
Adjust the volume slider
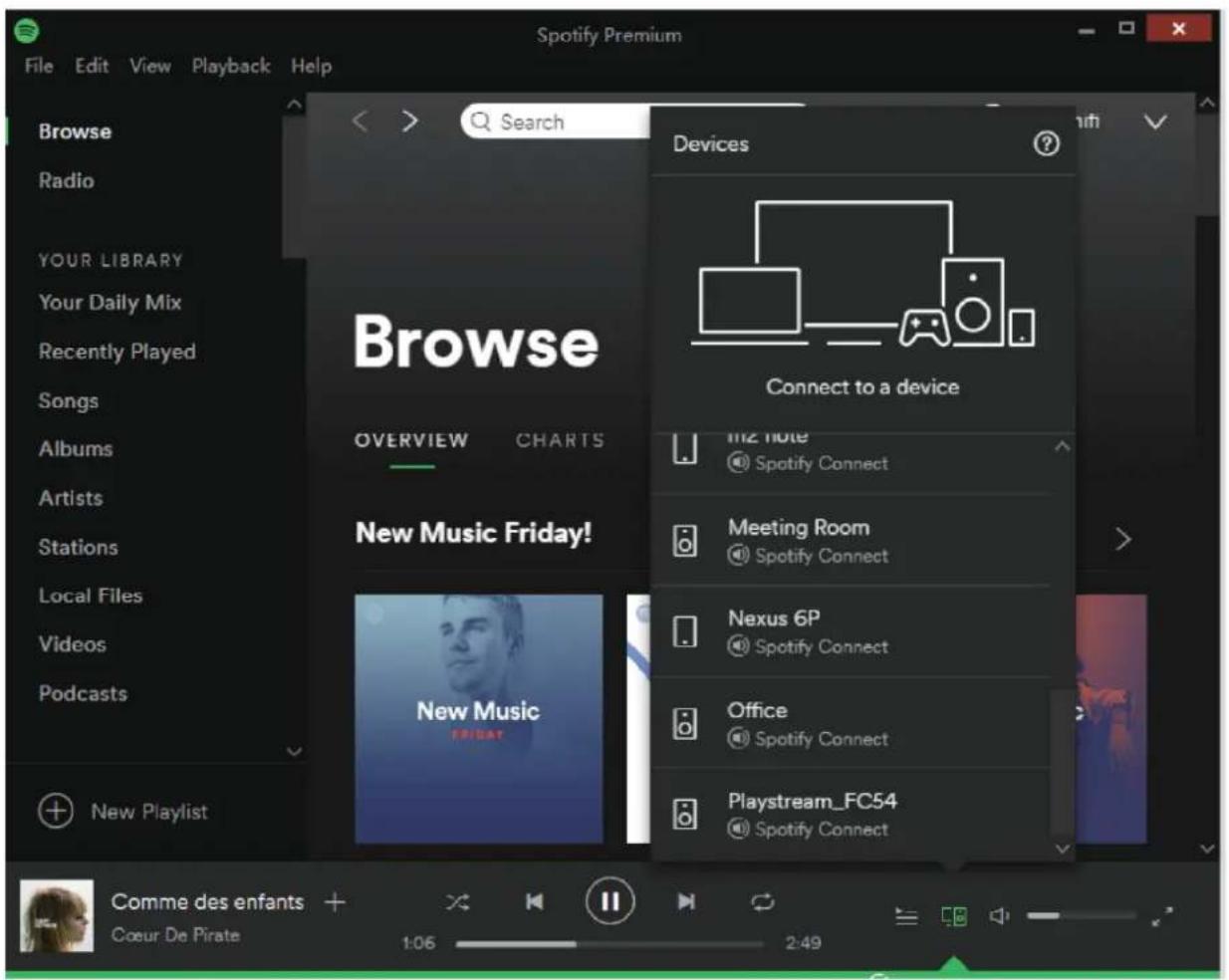(x=1081, y=915)
